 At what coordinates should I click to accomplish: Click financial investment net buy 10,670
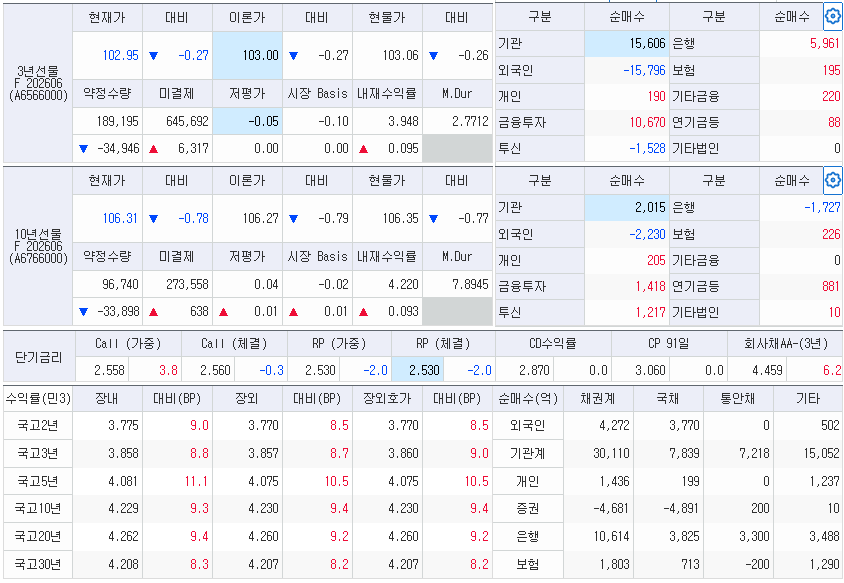pyautogui.click(x=648, y=122)
